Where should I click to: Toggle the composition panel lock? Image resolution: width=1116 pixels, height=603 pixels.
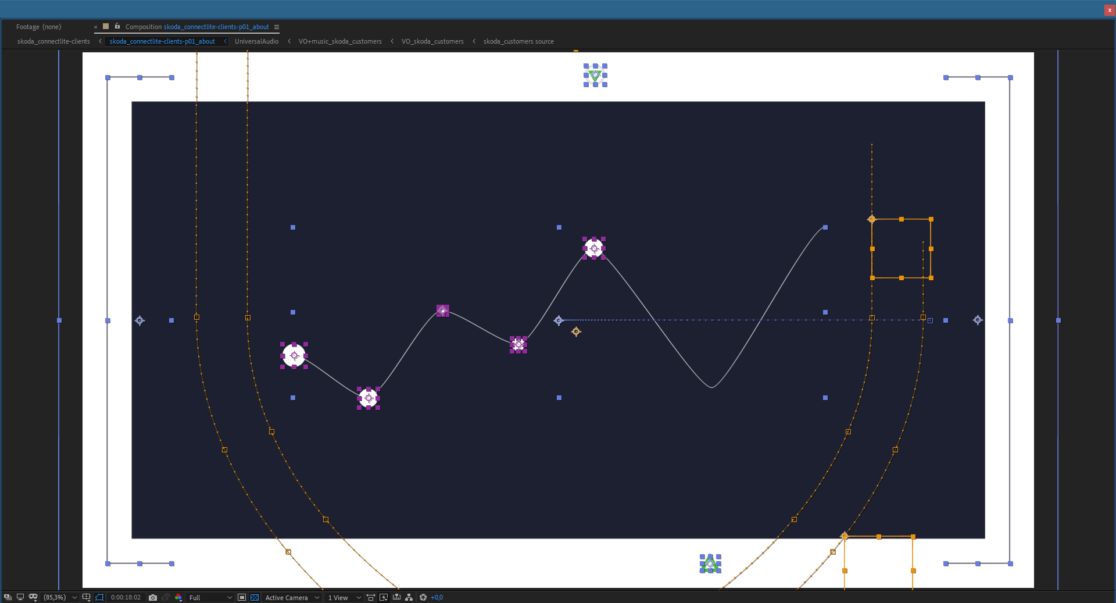click(118, 26)
